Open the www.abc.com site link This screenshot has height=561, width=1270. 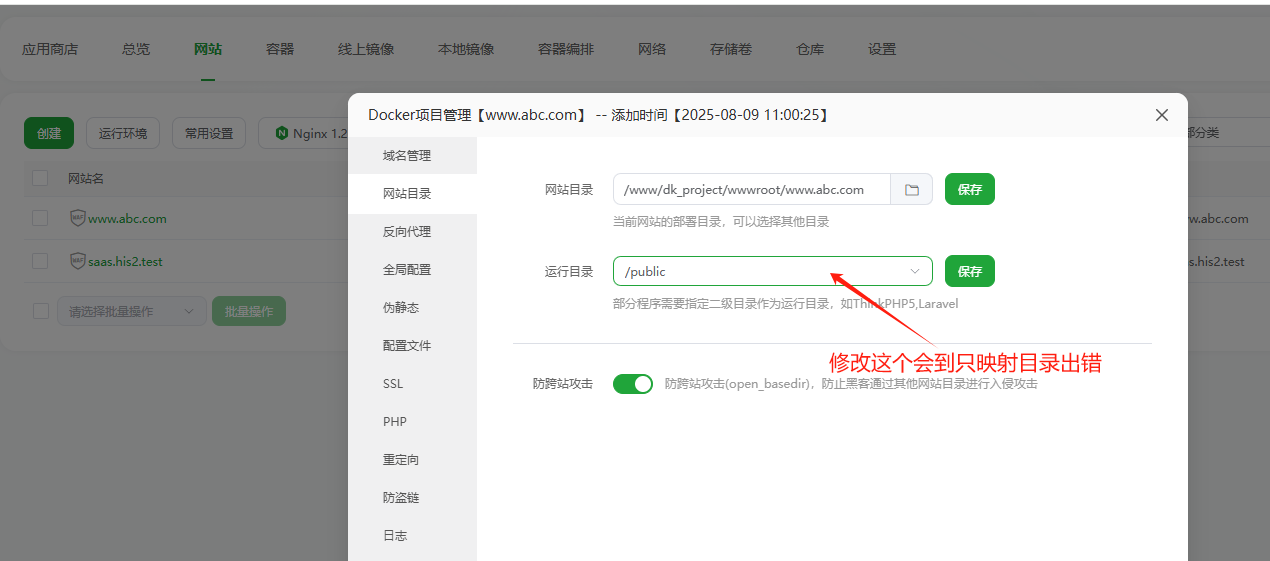127,218
